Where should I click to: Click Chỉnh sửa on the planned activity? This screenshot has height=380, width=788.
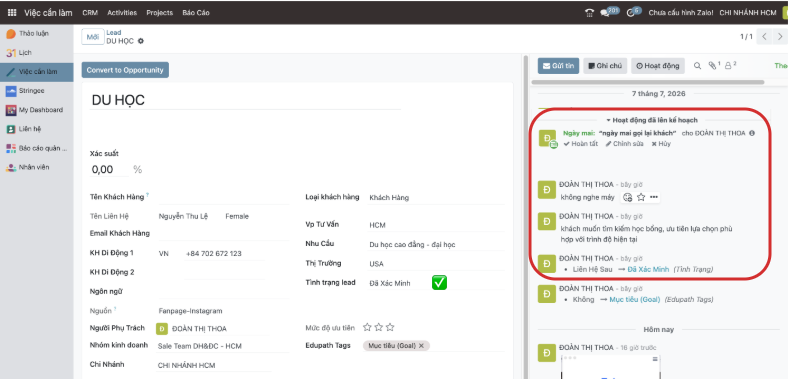[x=624, y=144]
